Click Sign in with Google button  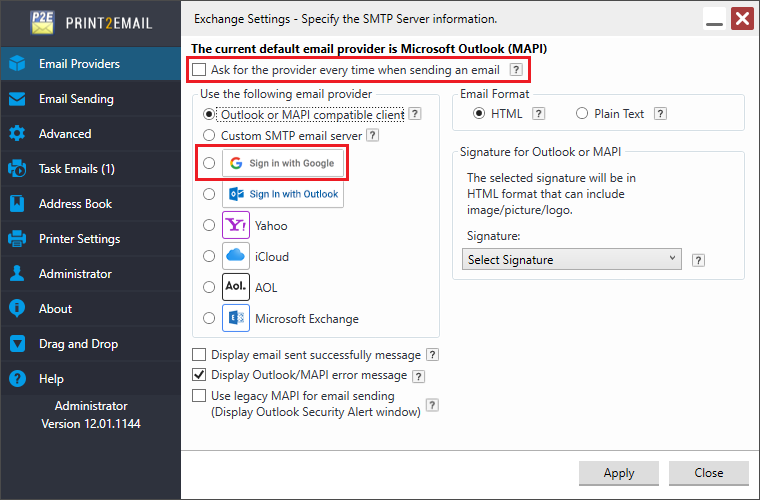283,163
